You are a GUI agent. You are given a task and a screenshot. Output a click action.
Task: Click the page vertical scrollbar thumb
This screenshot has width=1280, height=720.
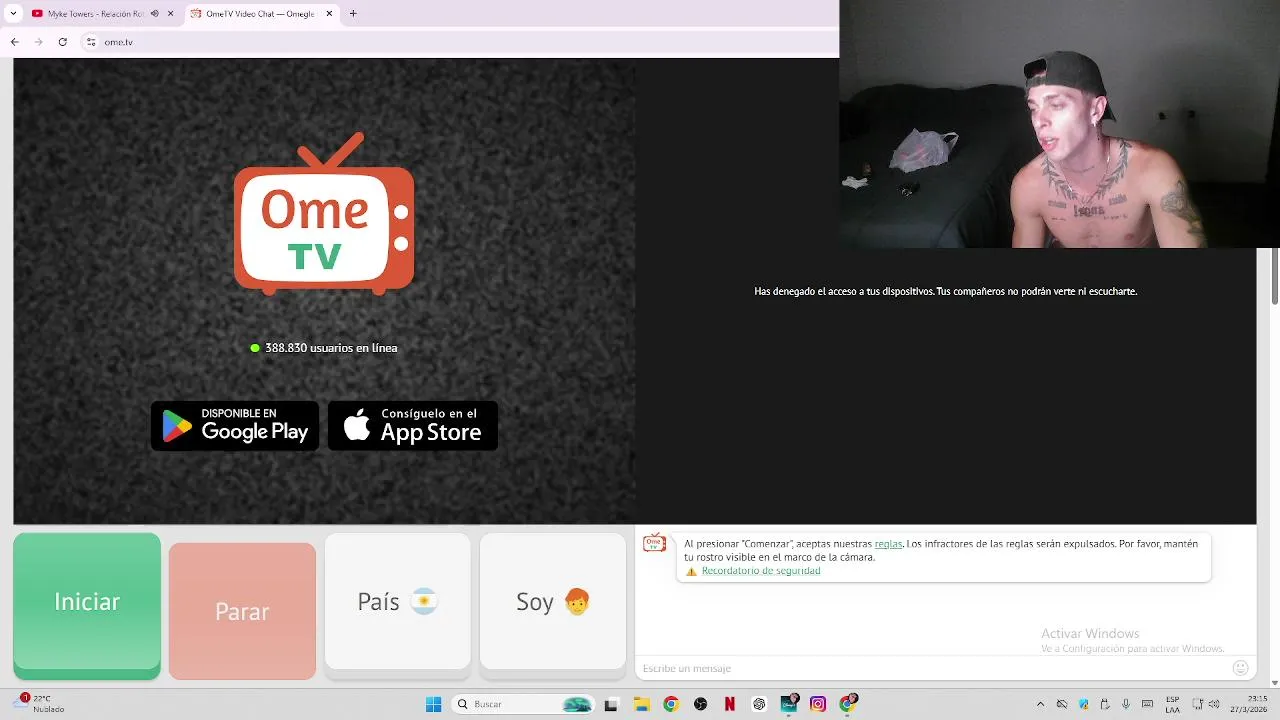coord(1275,275)
